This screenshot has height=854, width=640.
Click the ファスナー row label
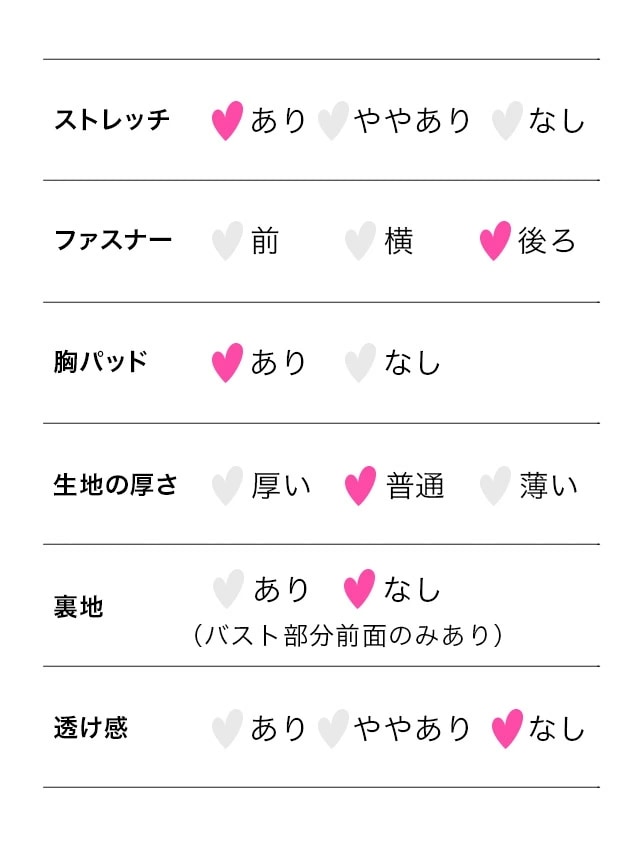pyautogui.click(x=113, y=240)
